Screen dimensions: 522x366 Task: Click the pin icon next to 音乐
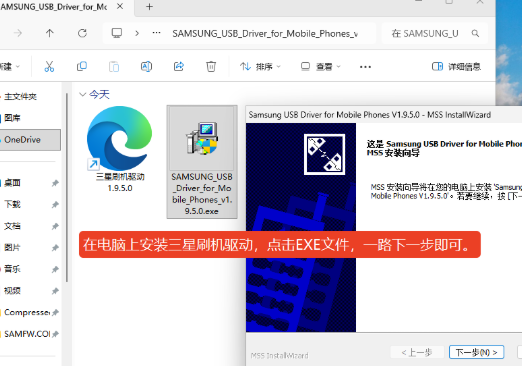(x=55, y=269)
